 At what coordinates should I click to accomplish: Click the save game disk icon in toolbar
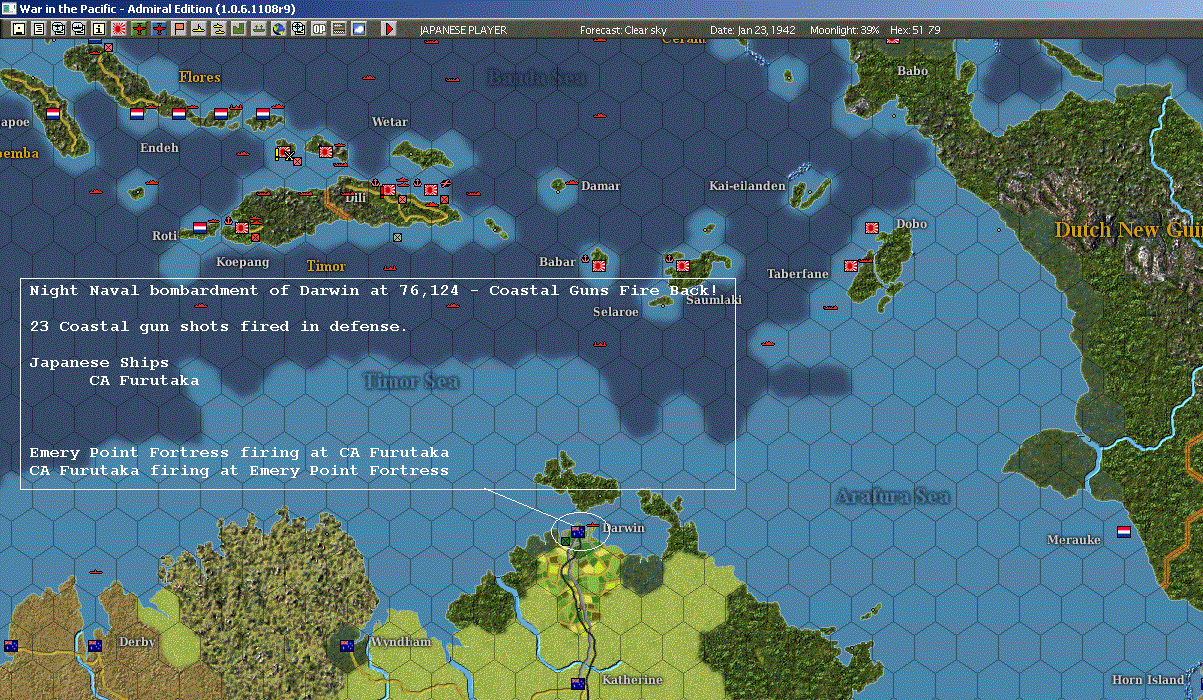(18, 29)
